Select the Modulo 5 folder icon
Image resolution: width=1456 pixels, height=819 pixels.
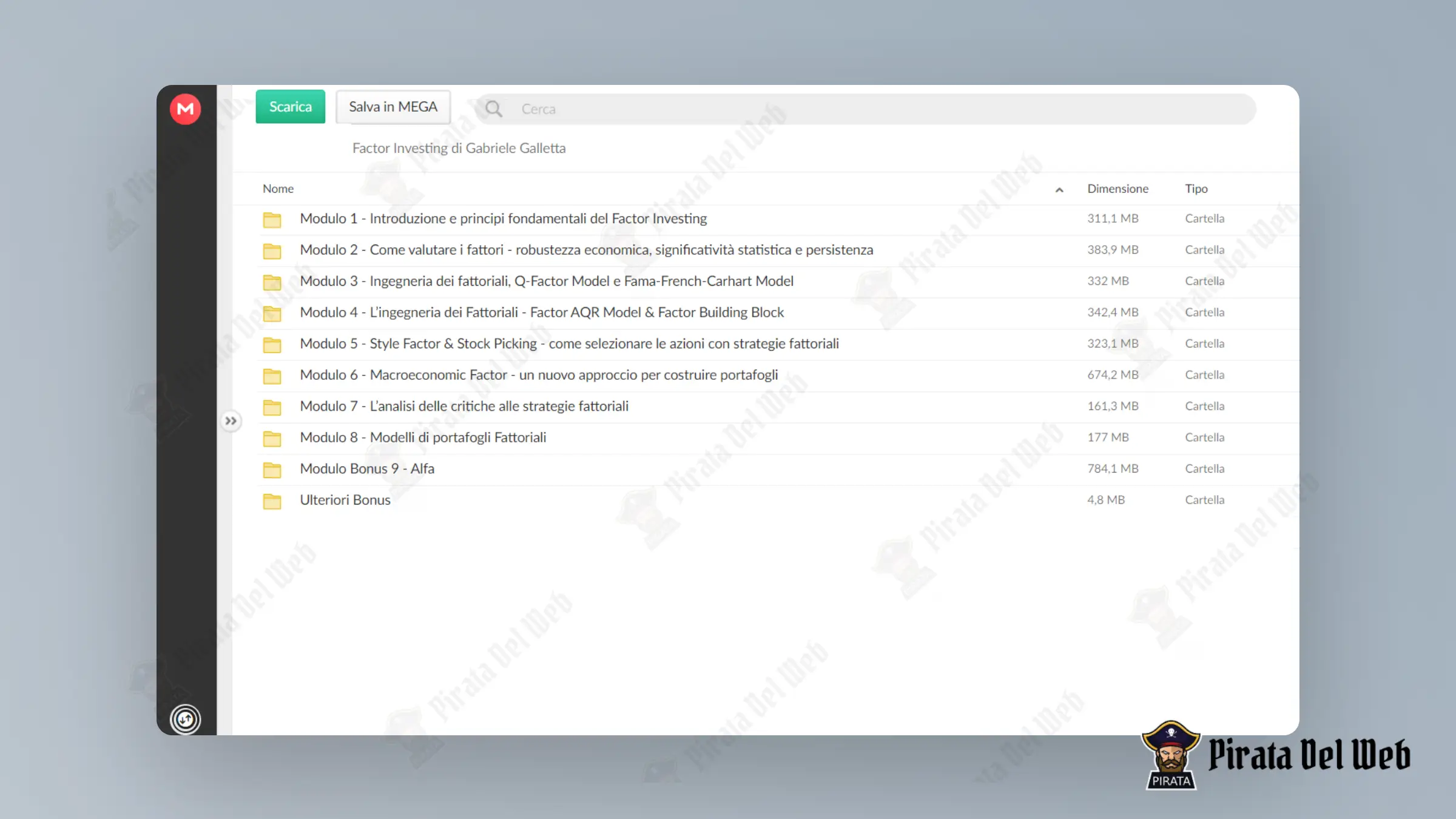[272, 345]
